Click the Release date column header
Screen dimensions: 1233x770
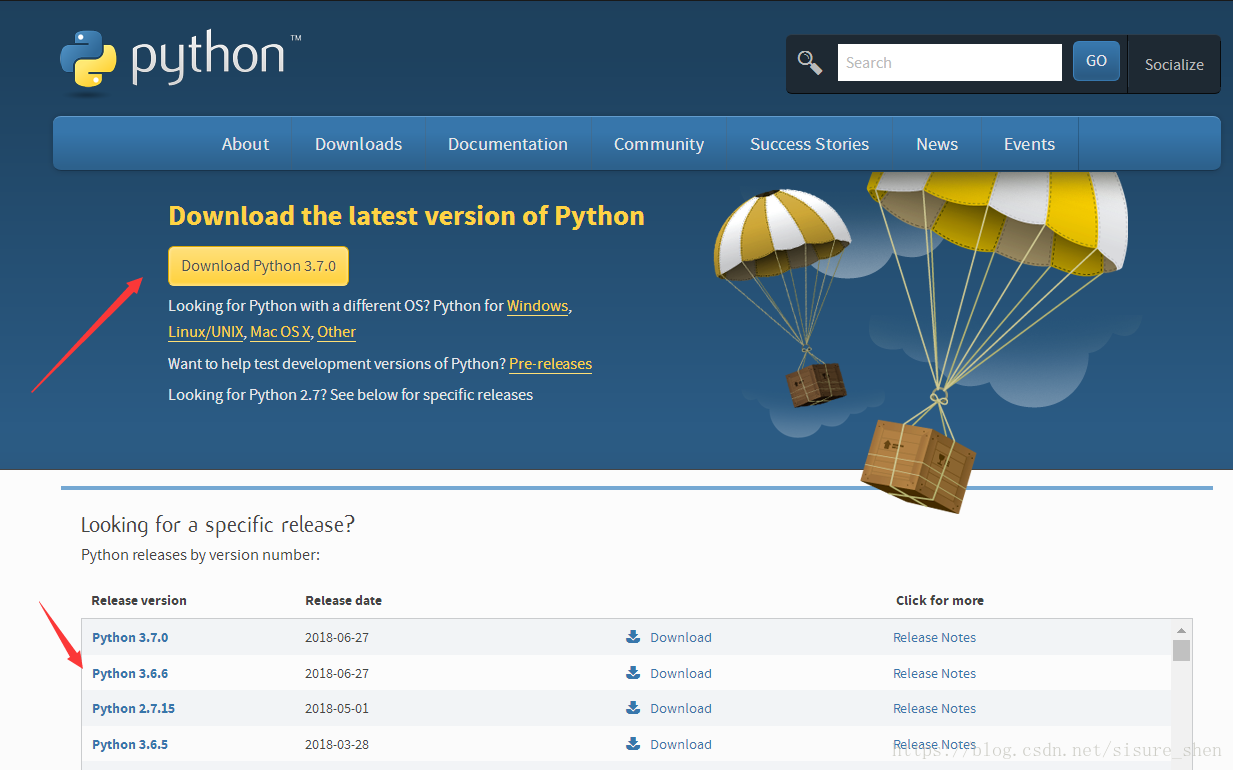point(343,600)
